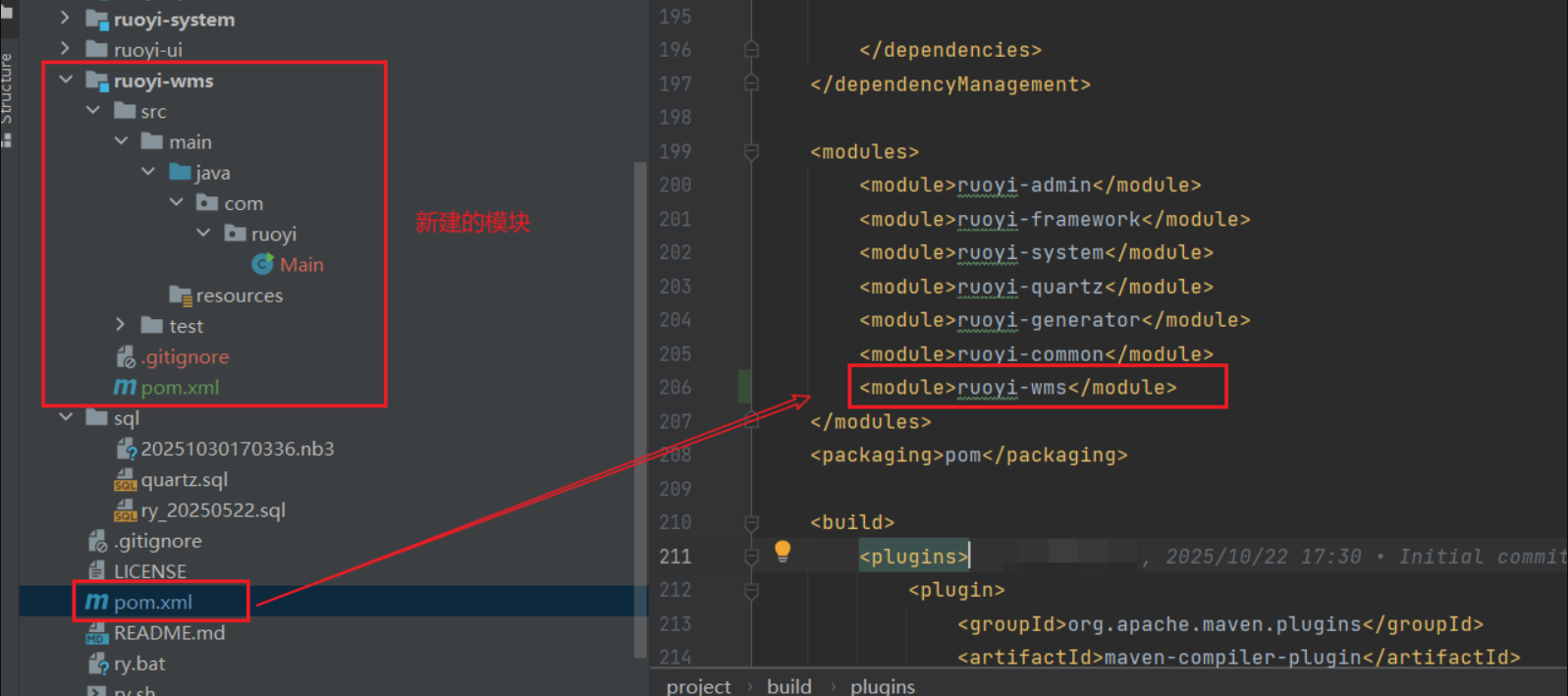The height and width of the screenshot is (696, 1568).
Task: Open 20251030170336.nb3 file
Action: point(238,449)
